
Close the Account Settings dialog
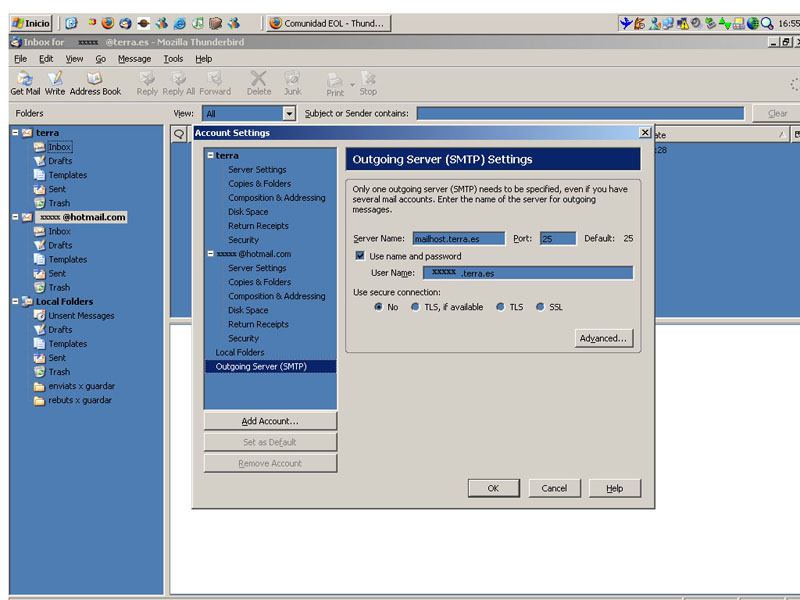pyautogui.click(x=645, y=133)
